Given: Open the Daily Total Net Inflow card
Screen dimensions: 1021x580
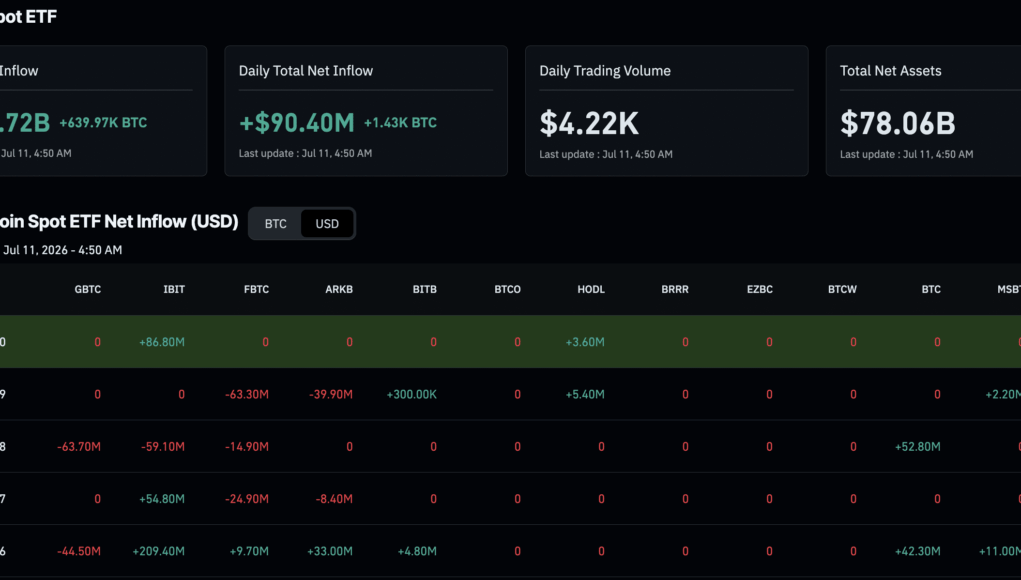Looking at the screenshot, I should tap(366, 111).
